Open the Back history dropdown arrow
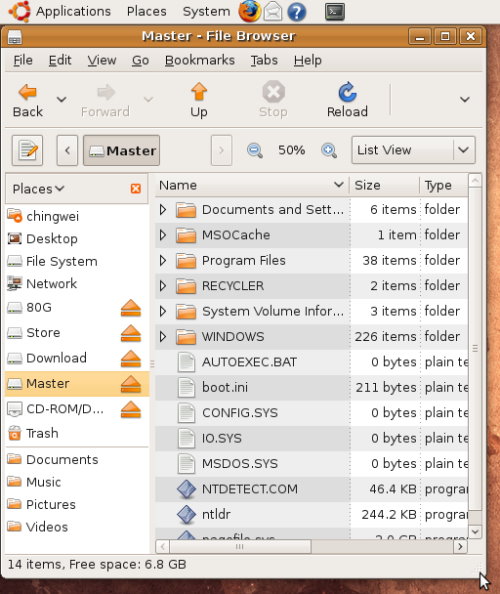Viewport: 500px width, 594px height. tap(61, 100)
